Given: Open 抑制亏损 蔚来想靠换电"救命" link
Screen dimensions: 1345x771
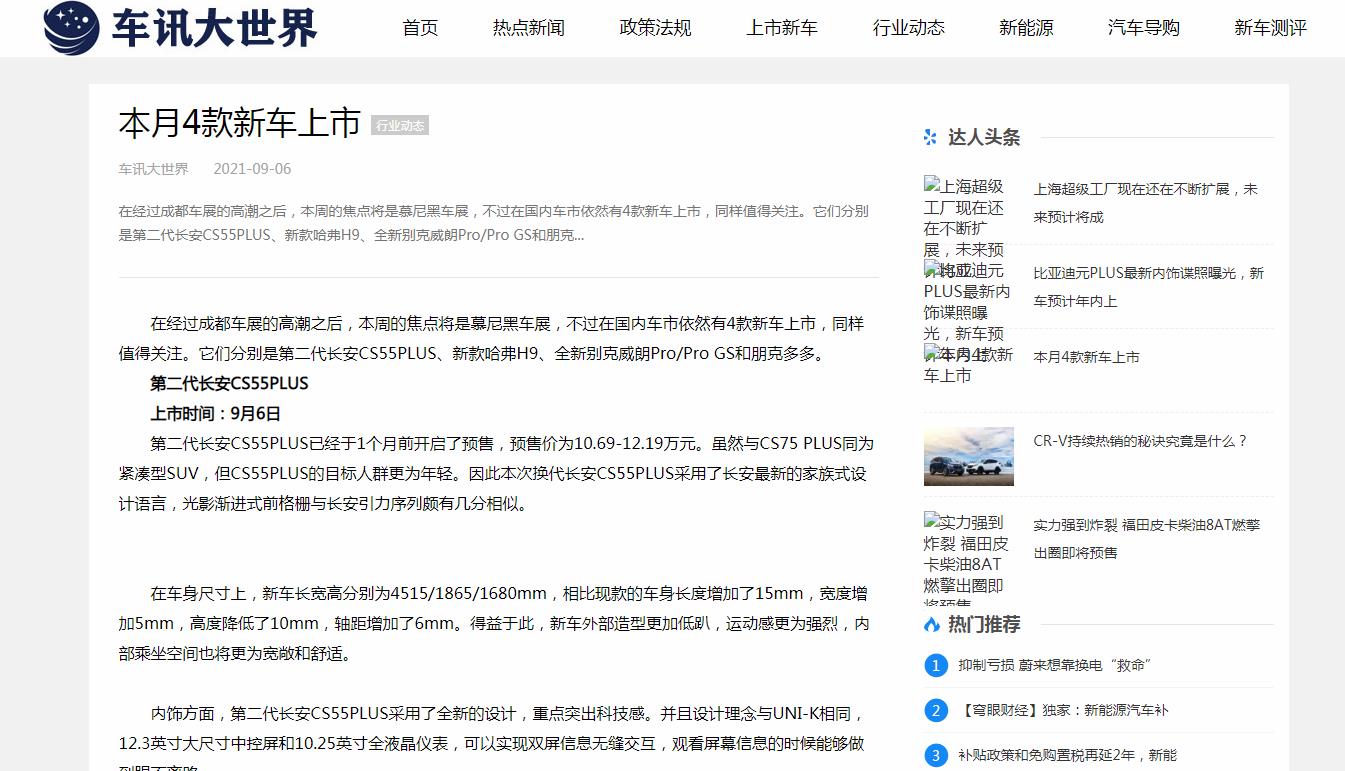Looking at the screenshot, I should click(1055, 665).
